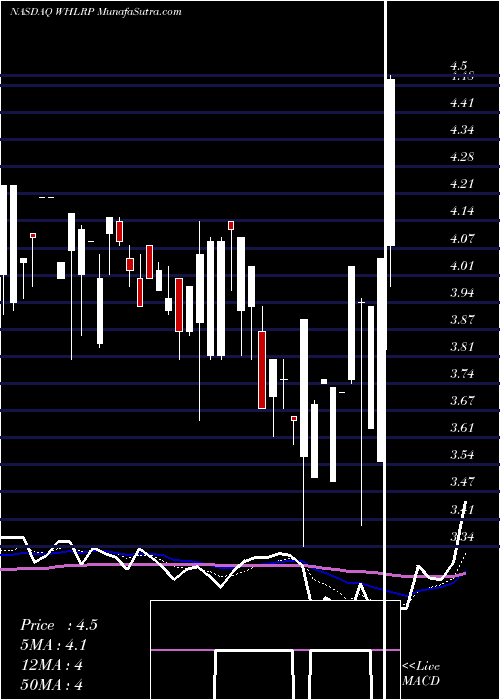
Task: Click the <<Live MACD label
Action: click(421, 674)
